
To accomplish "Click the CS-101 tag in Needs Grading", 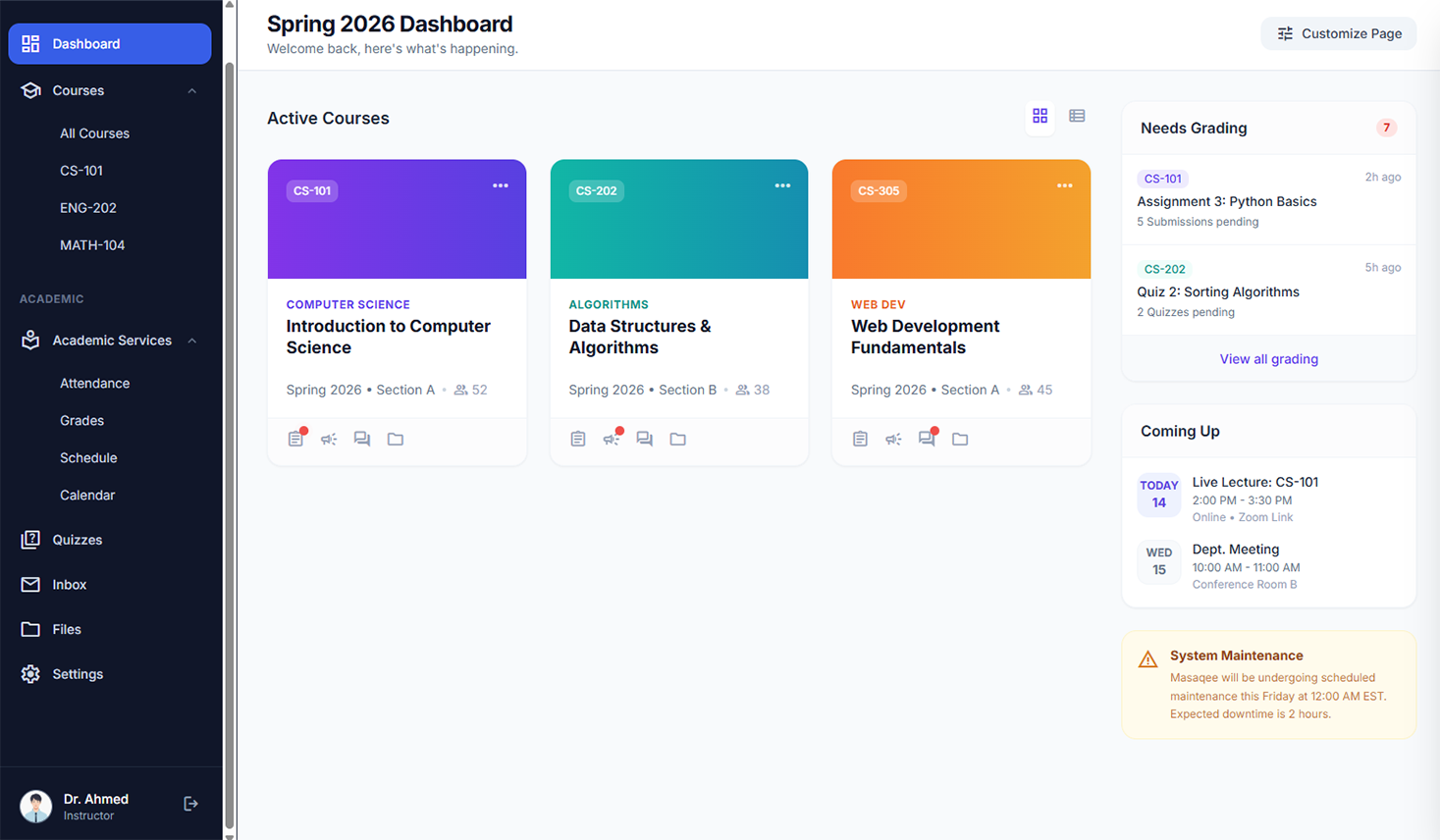I will pos(1162,179).
